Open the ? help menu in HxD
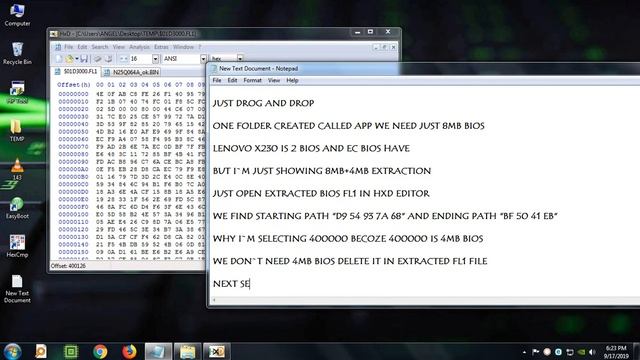 200,47
